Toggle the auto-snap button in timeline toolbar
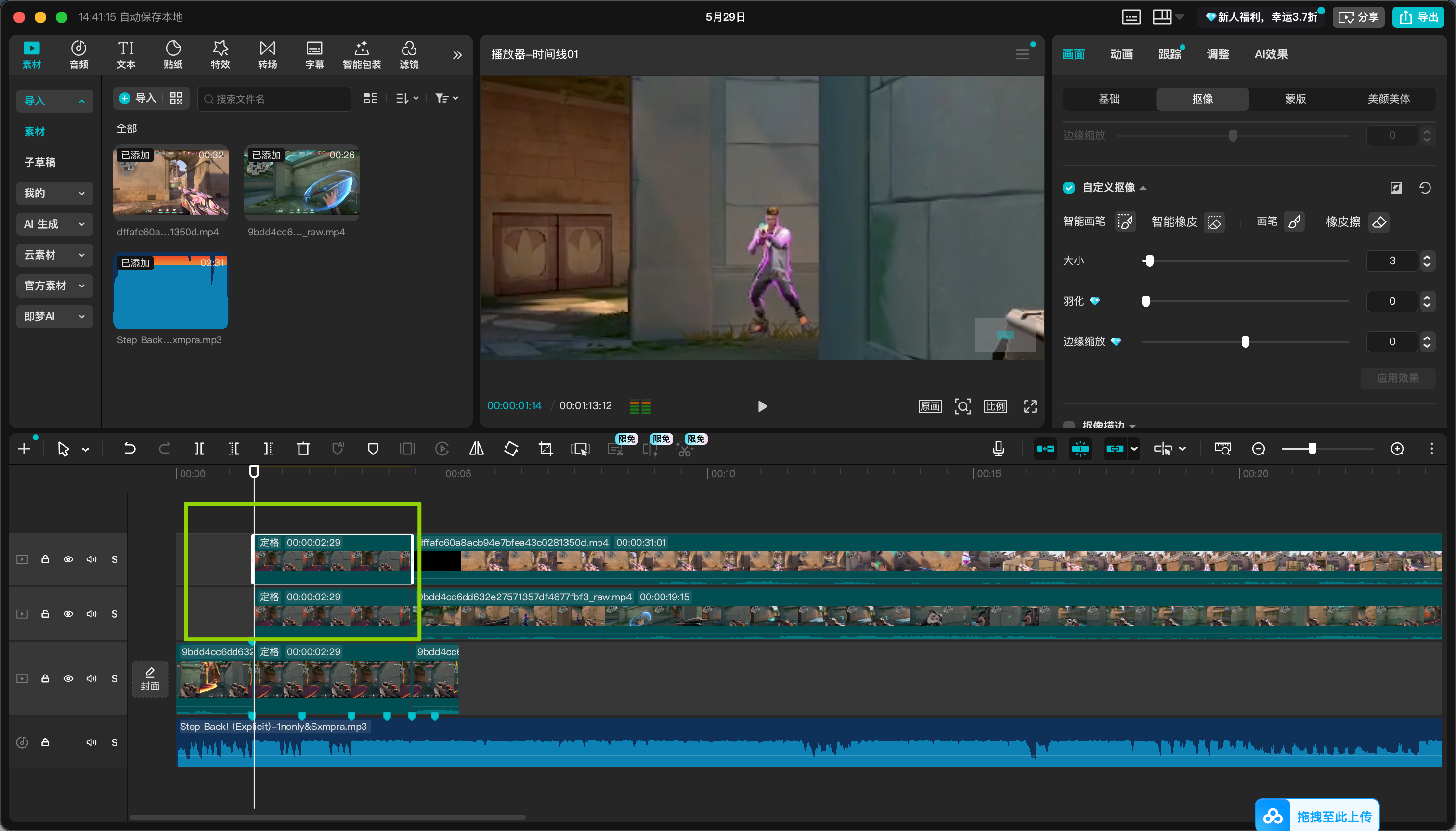The width and height of the screenshot is (1456, 831). [x=1080, y=449]
